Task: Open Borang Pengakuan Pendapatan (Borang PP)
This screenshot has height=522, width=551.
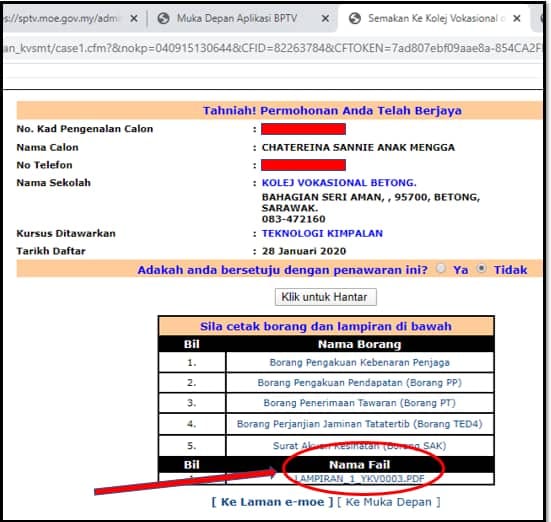Action: click(x=359, y=382)
